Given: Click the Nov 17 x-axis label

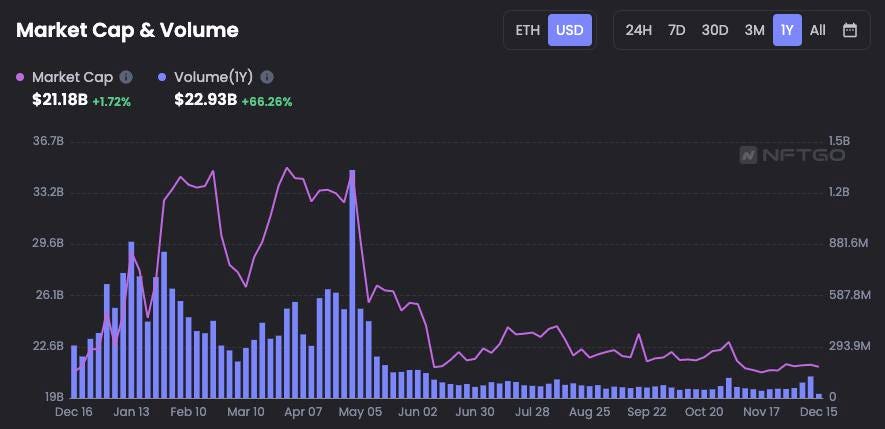Looking at the screenshot, I should [x=761, y=412].
